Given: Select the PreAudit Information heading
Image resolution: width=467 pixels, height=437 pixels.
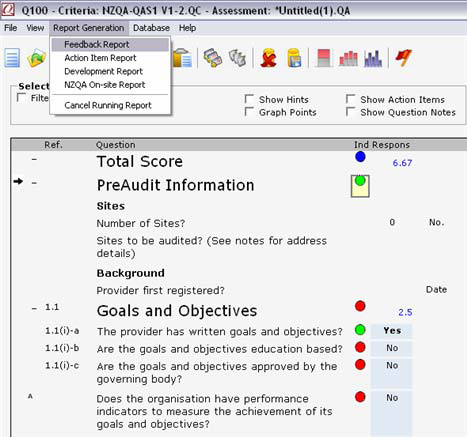Looking at the screenshot, I should (175, 185).
